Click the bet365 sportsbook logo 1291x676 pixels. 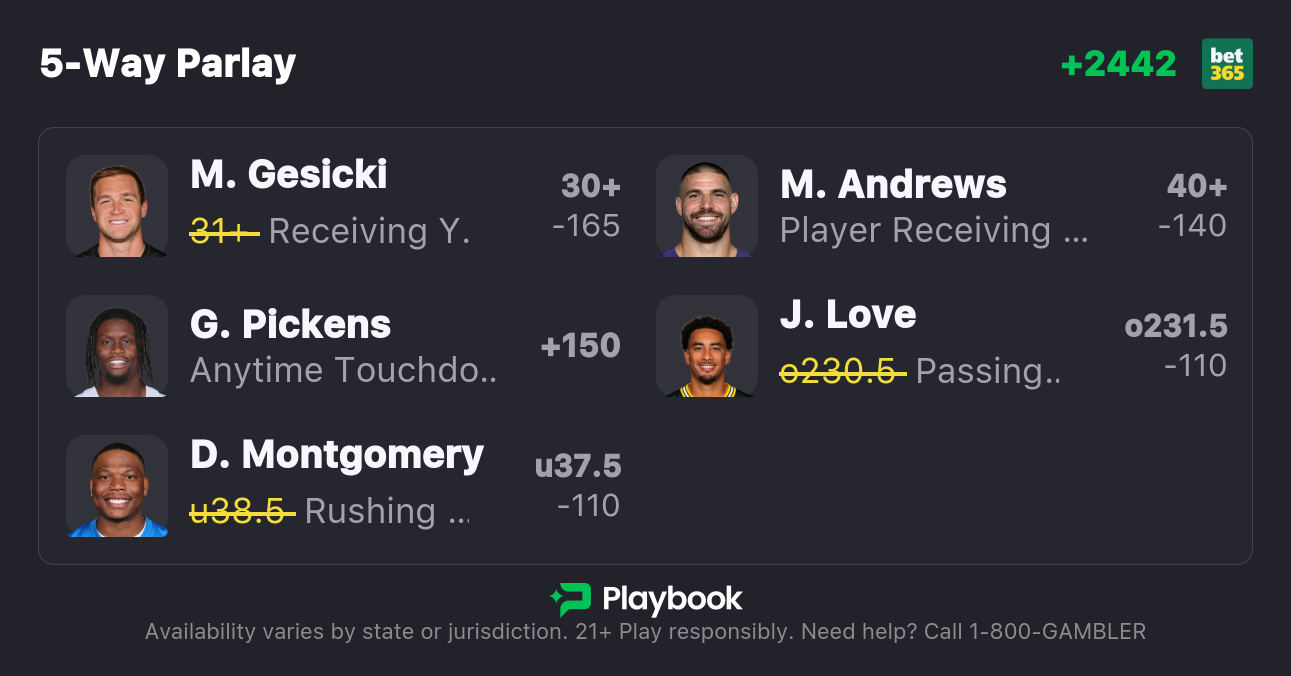(1227, 64)
